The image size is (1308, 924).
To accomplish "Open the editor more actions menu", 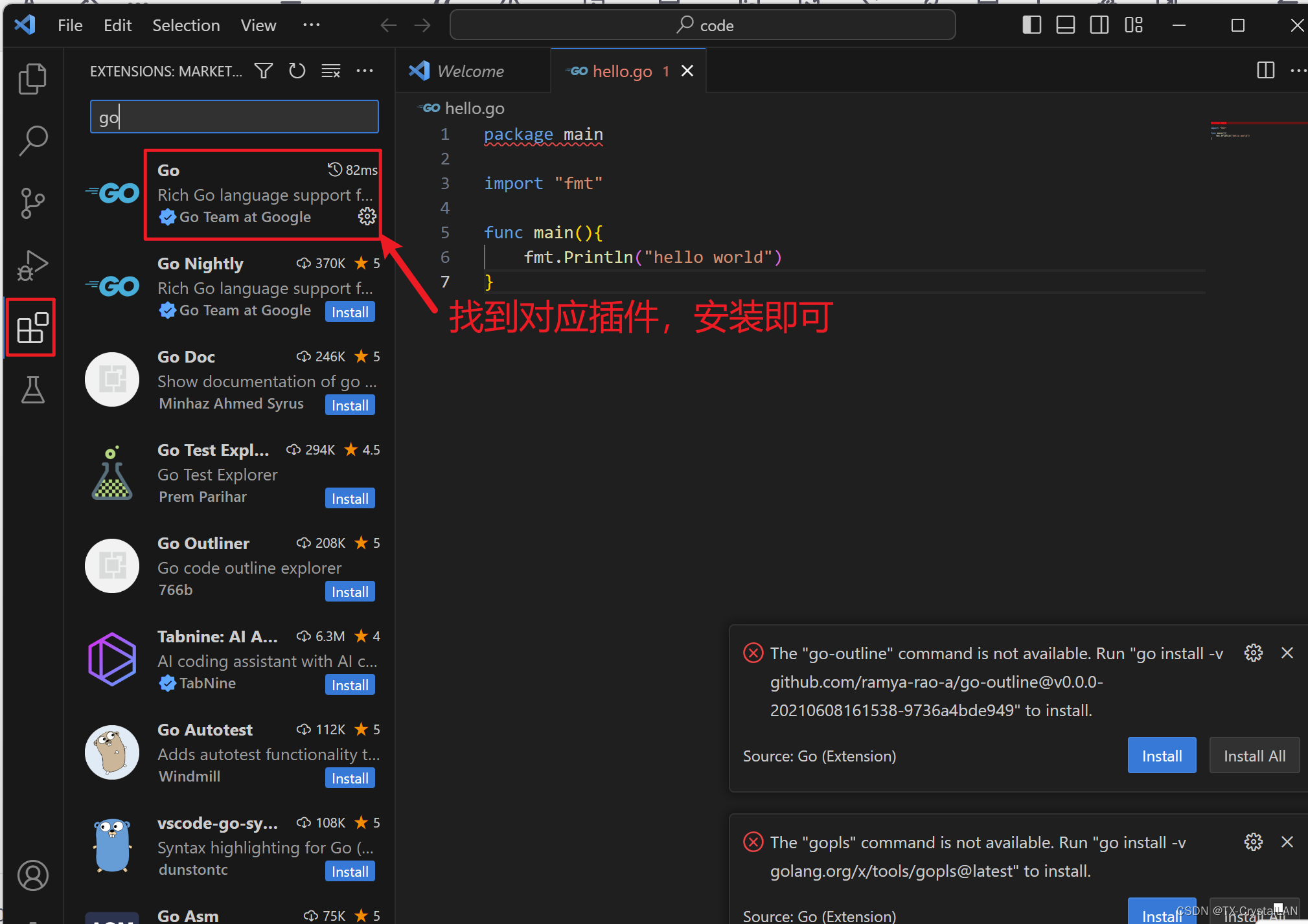I will pos(1300,71).
